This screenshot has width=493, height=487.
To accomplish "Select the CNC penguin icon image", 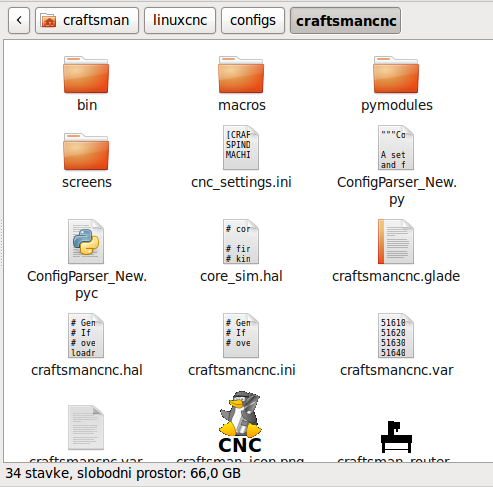I will (x=240, y=422).
